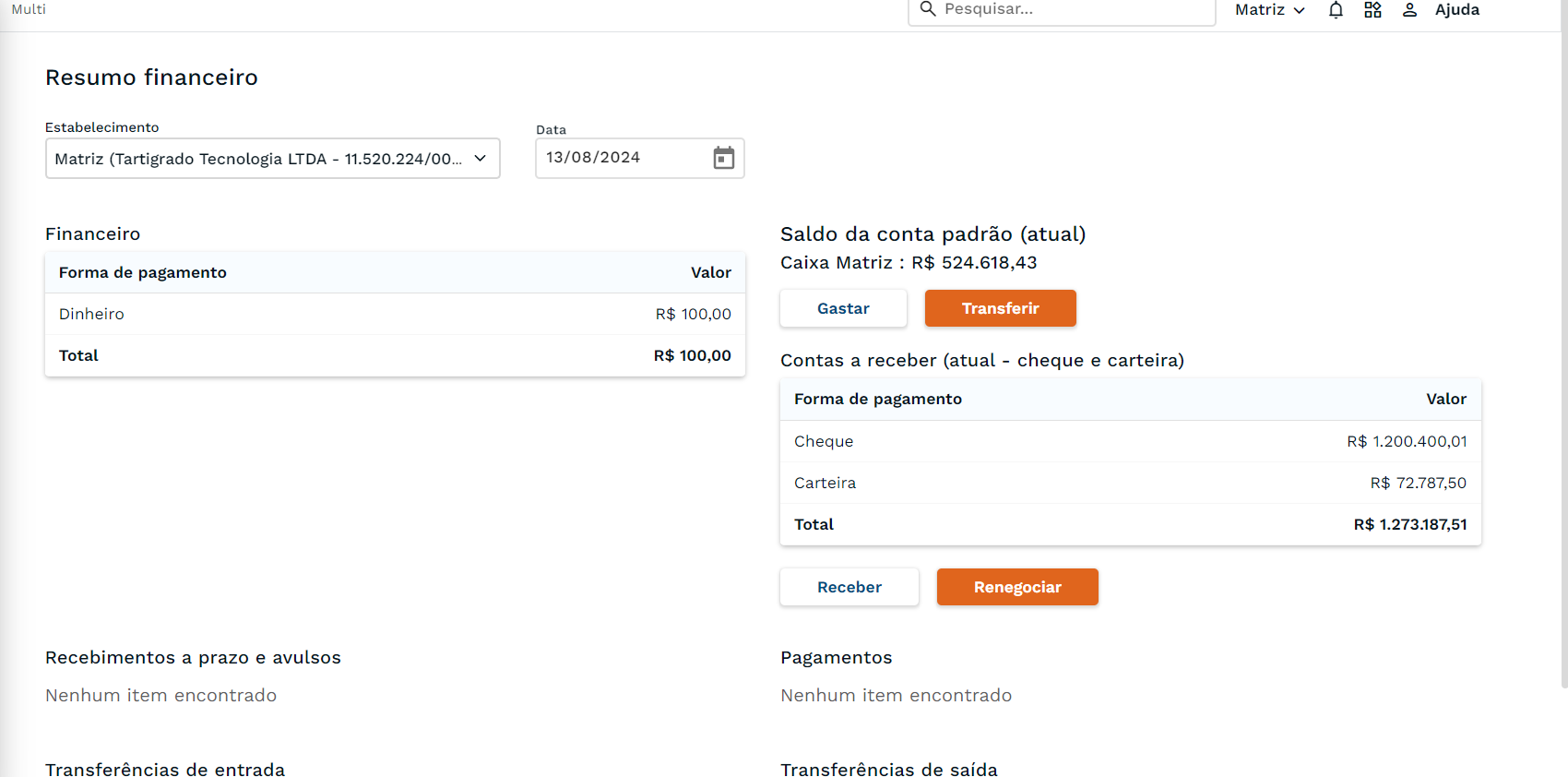Click the Multi link at top left

(29, 9)
